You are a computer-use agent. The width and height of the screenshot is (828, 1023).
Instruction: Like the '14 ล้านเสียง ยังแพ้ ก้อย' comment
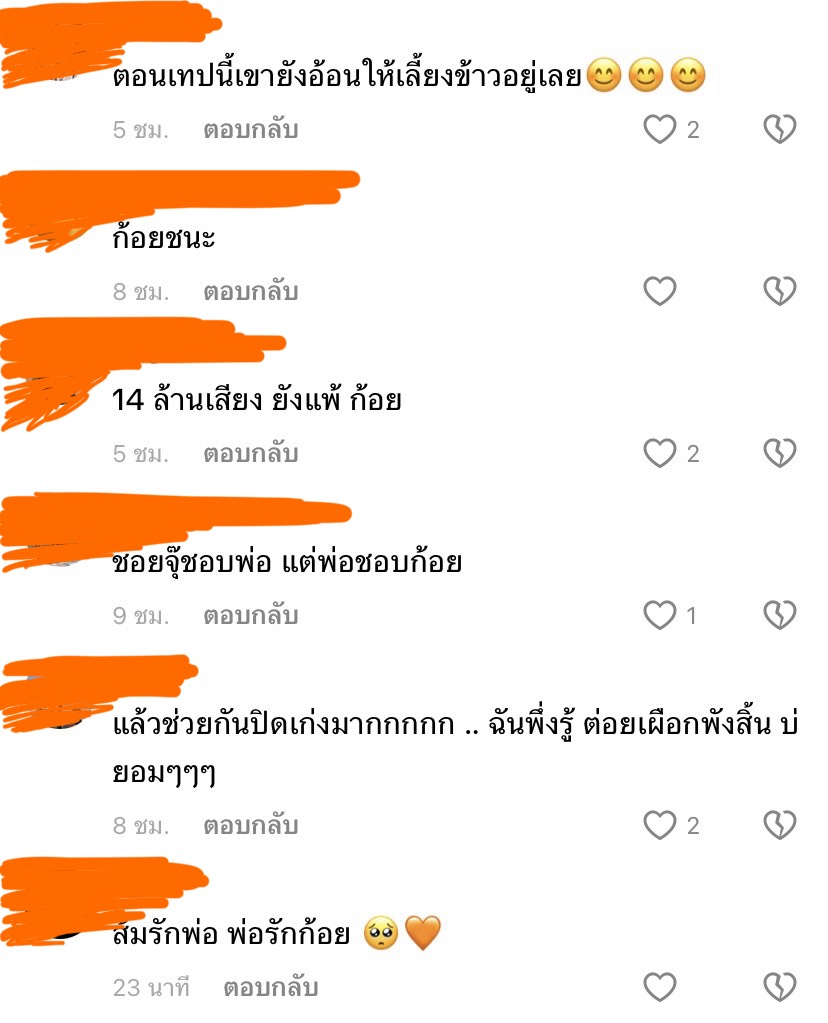tap(660, 453)
